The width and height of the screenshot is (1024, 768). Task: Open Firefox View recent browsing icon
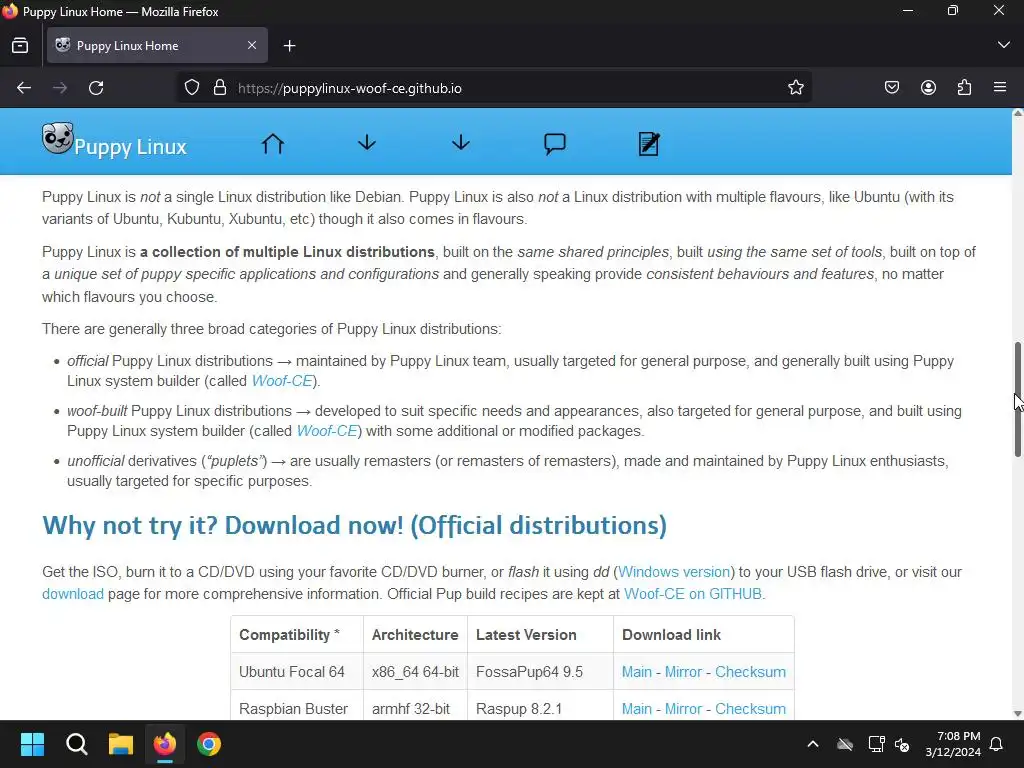click(20, 45)
